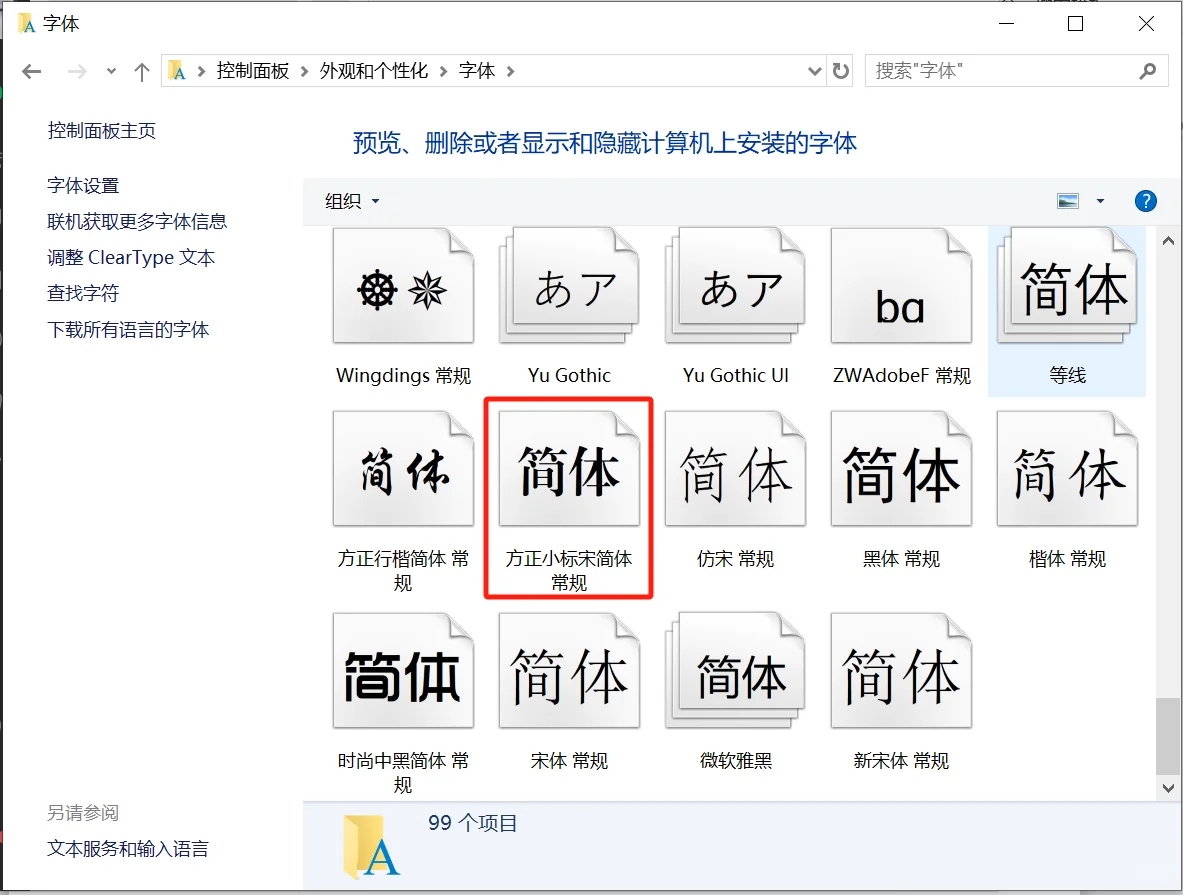The height and width of the screenshot is (895, 1183).
Task: Click the refresh icon in the address bar
Action: [840, 70]
